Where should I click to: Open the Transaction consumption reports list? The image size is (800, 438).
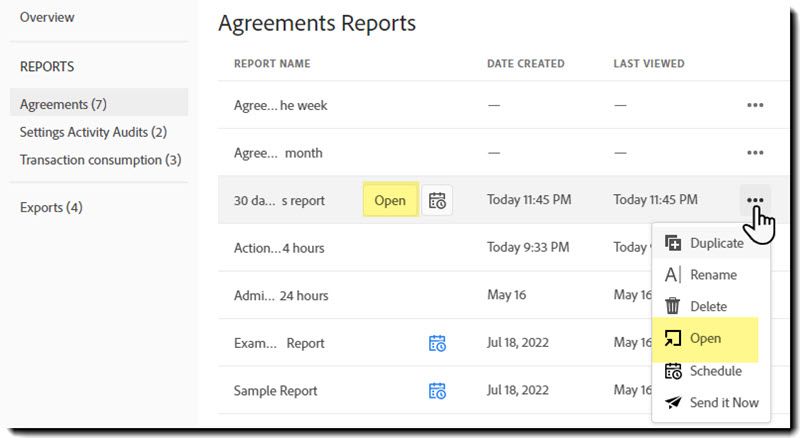tap(100, 160)
